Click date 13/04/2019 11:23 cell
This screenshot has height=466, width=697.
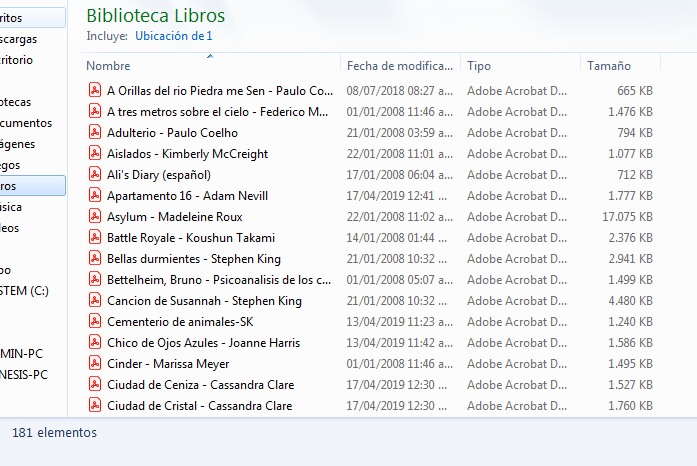pos(400,321)
